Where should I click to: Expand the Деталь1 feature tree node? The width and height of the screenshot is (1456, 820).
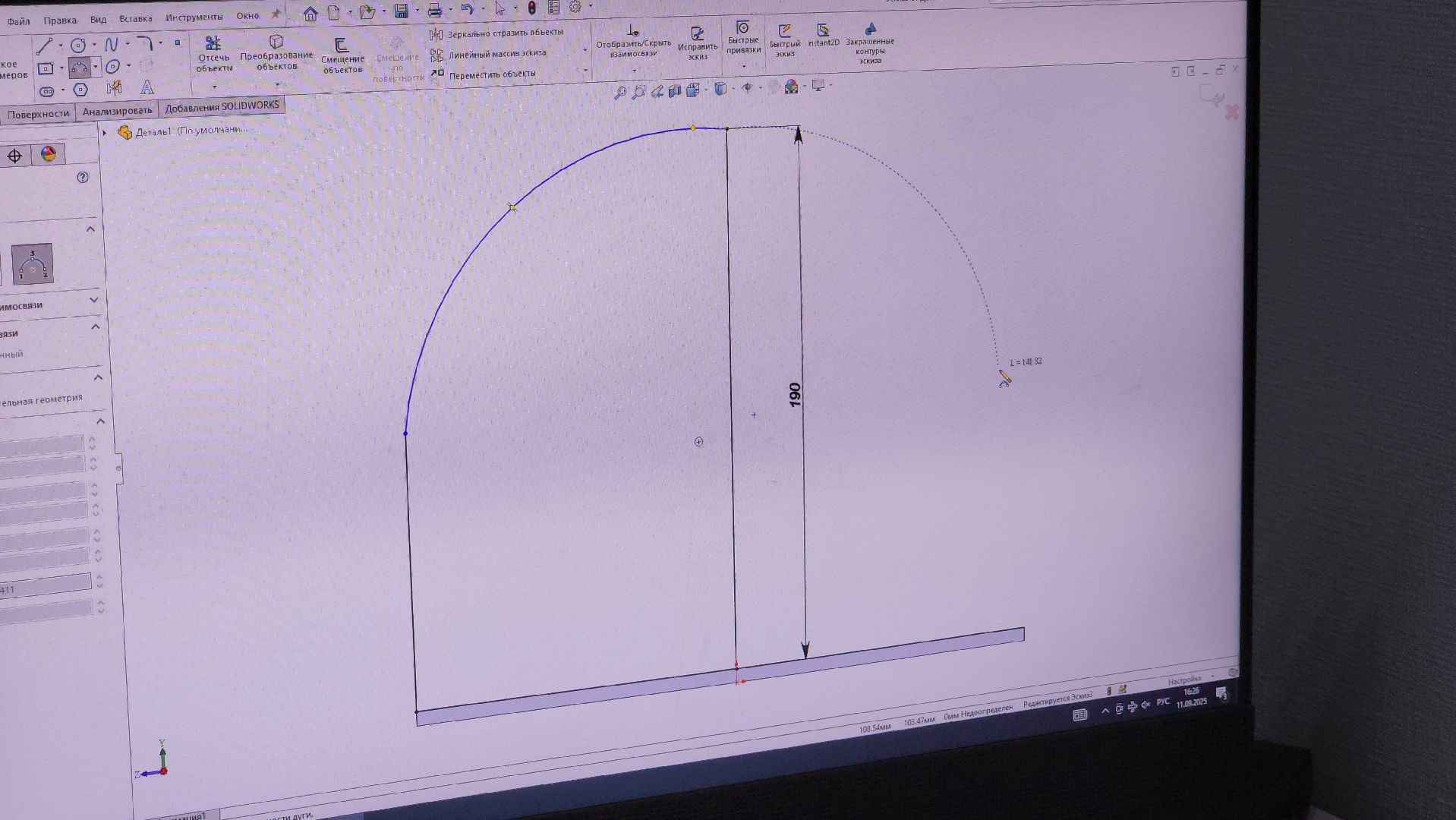(x=105, y=133)
